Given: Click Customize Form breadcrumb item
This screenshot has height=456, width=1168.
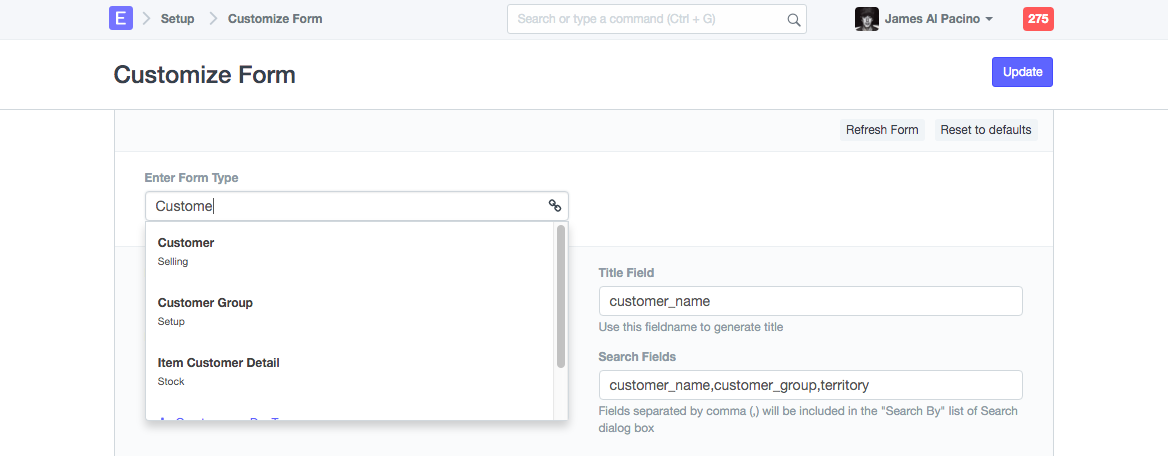Looking at the screenshot, I should [275, 19].
